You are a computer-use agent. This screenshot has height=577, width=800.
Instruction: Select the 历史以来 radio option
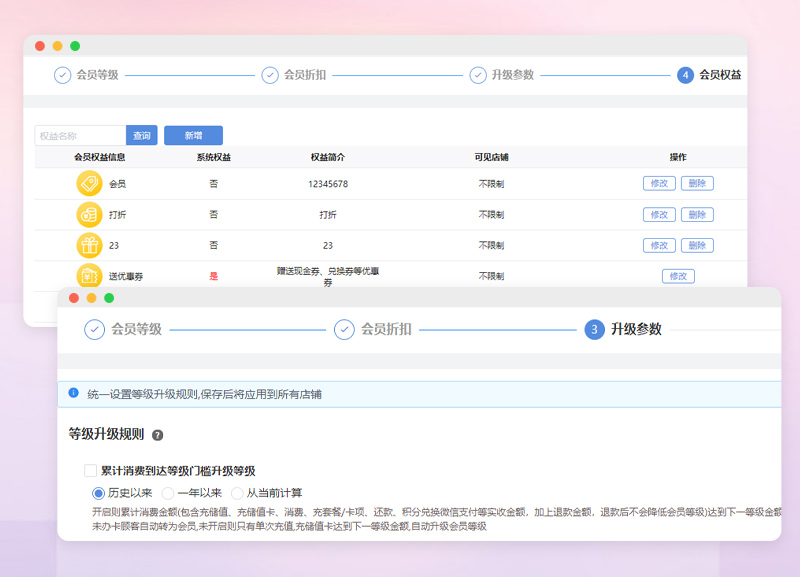[x=98, y=493]
